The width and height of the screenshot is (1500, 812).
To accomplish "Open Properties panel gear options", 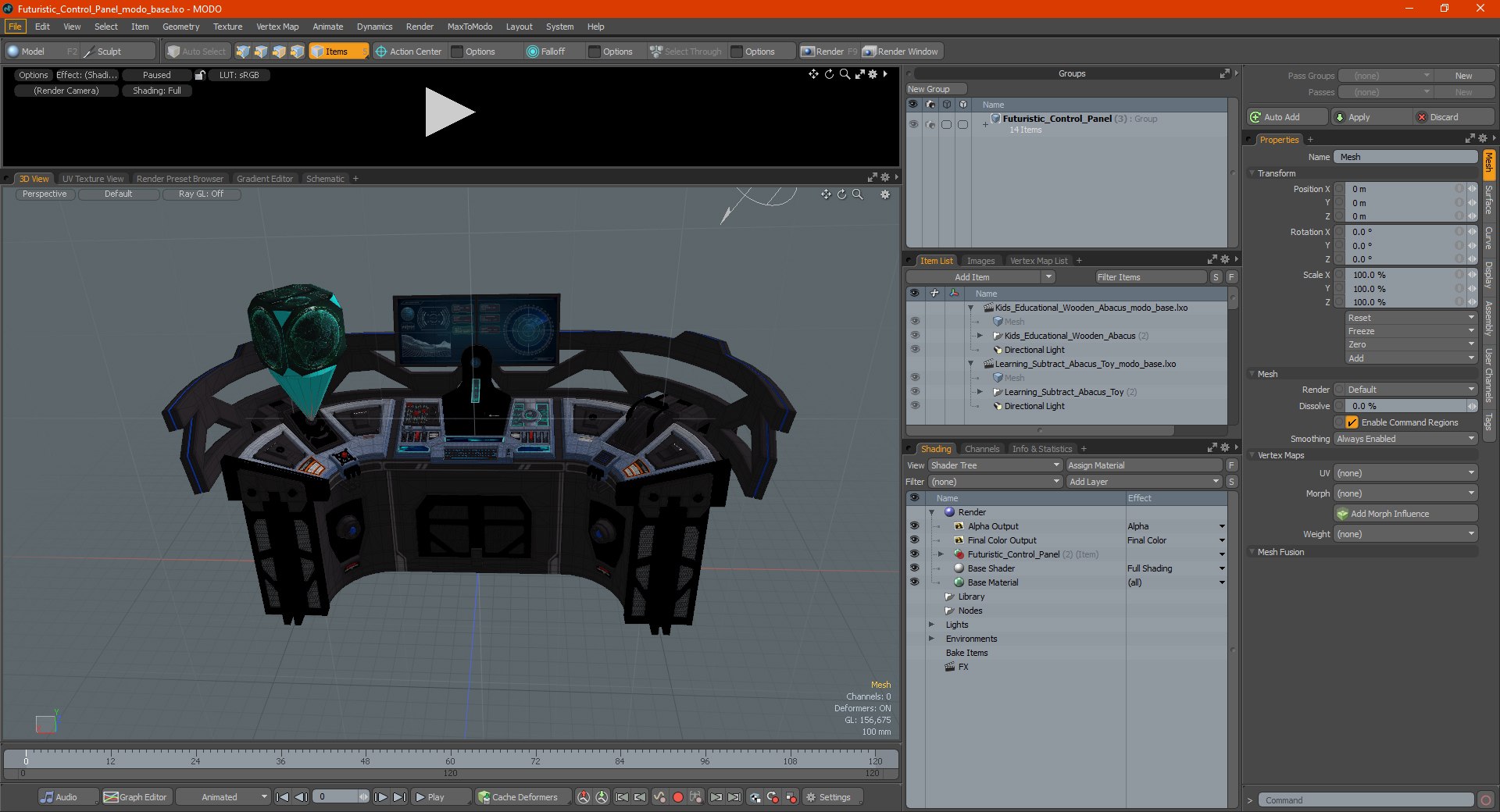I will pyautogui.click(x=1483, y=139).
